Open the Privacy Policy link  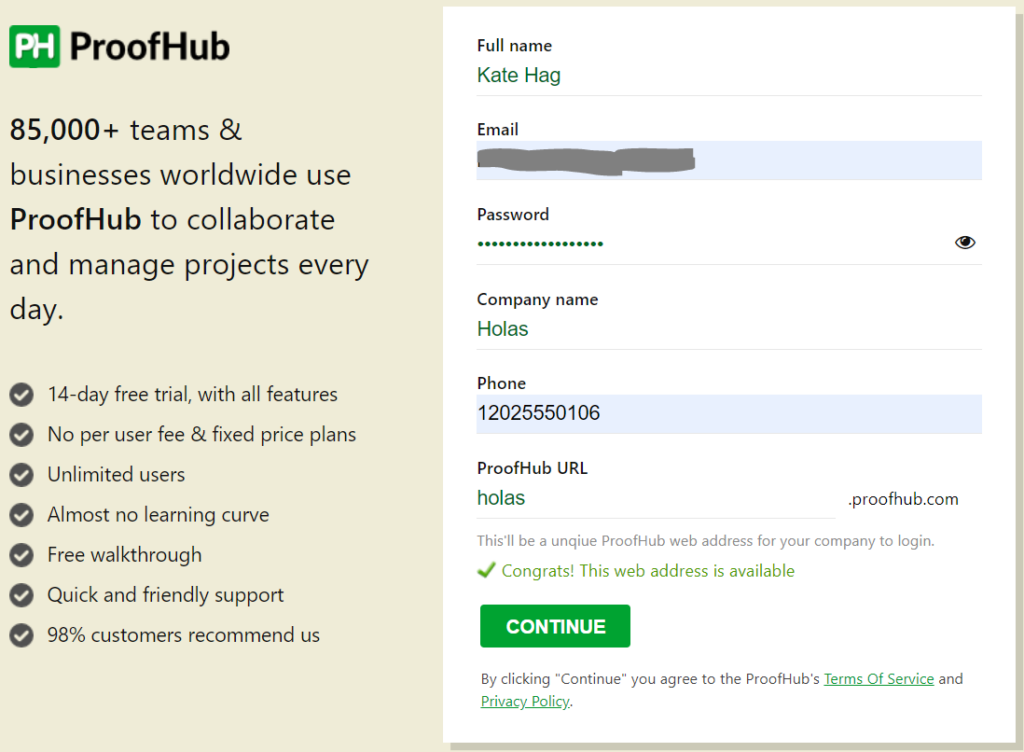525,701
